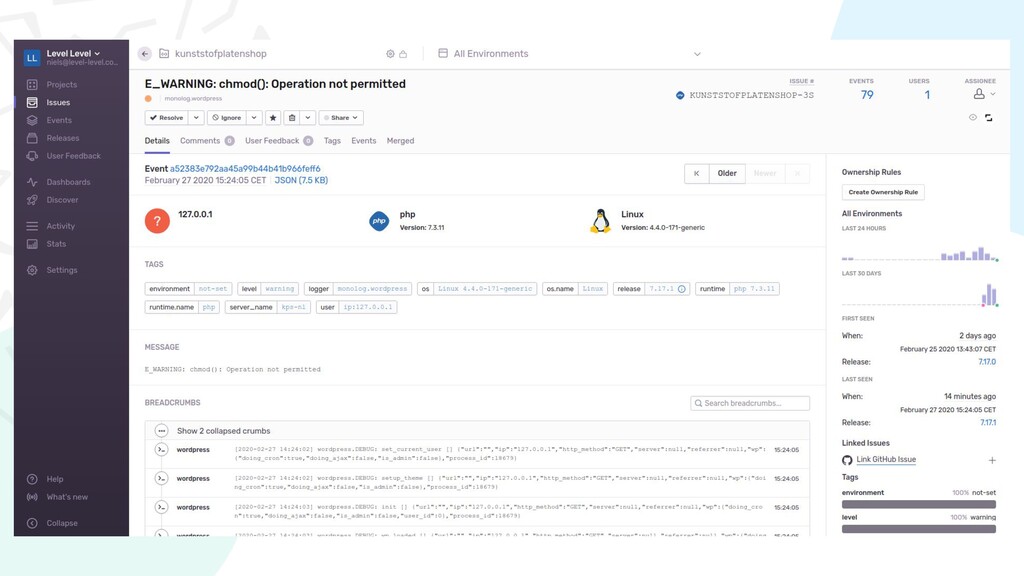1024x576 pixels.
Task: Switch to the Details tab
Action: (x=157, y=141)
